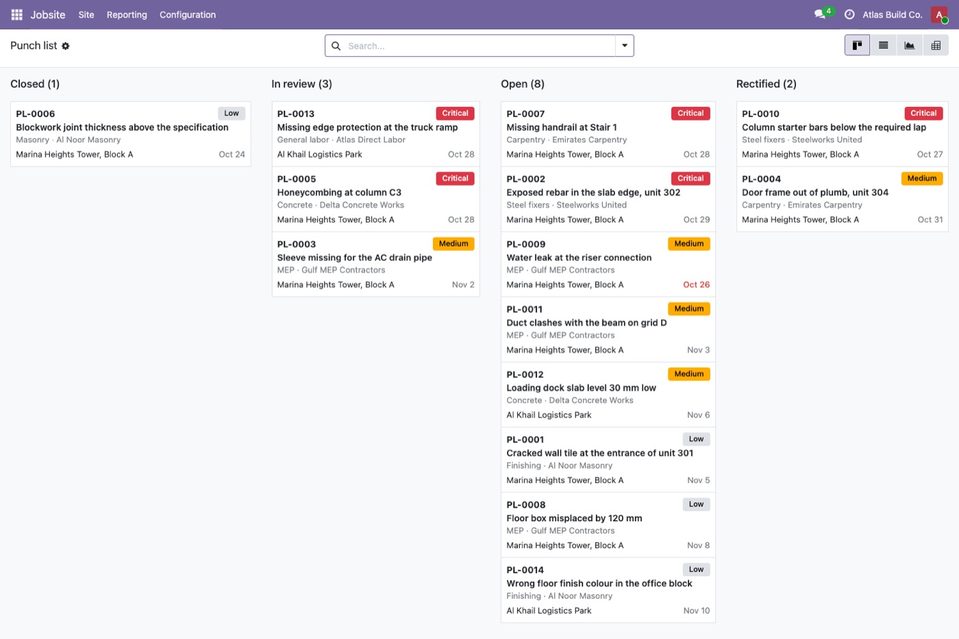Open the messages icon with 4 badge
The image size is (959, 639).
click(x=823, y=13)
